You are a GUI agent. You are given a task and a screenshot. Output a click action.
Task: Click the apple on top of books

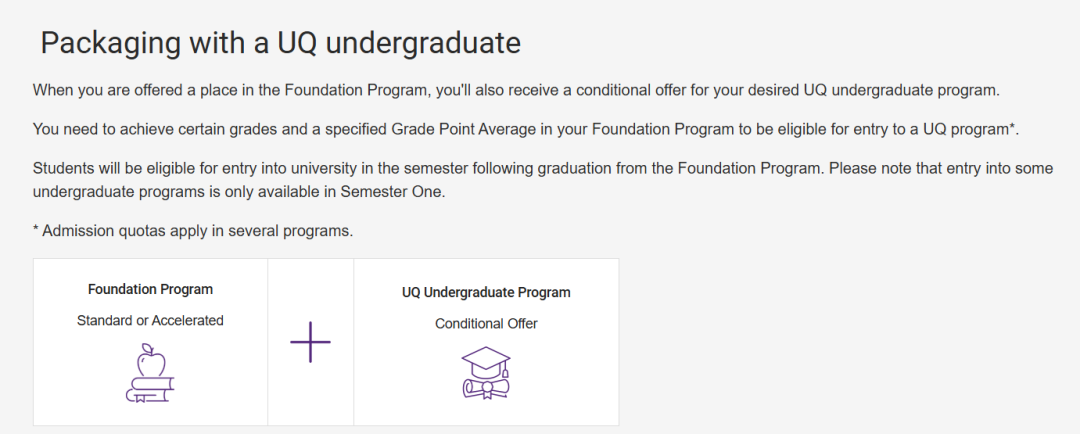point(150,360)
